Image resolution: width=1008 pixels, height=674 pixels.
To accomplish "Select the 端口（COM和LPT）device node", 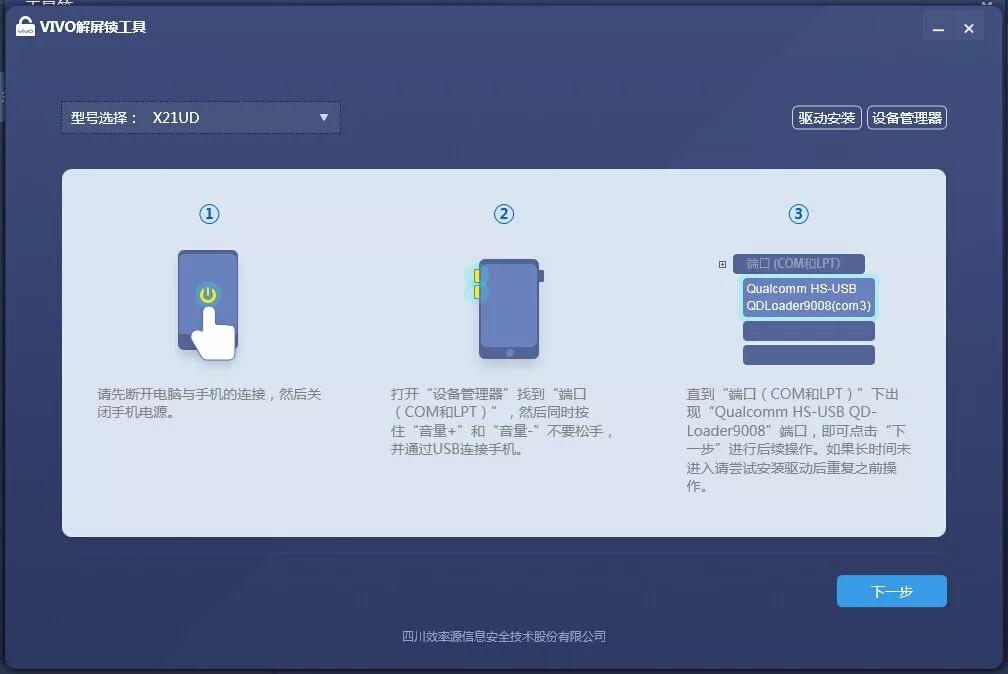I will 801,263.
